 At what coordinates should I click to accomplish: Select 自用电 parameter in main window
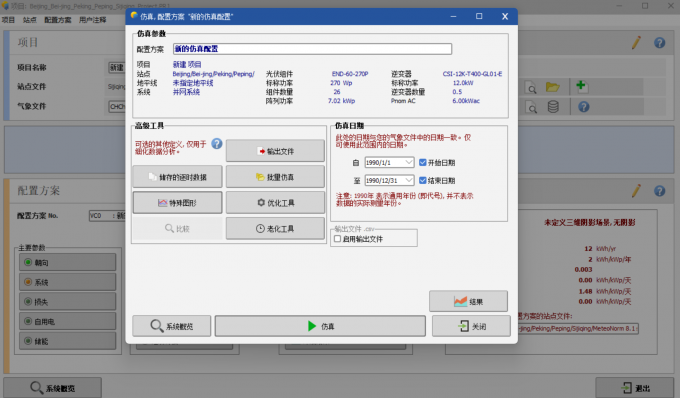pyautogui.click(x=68, y=321)
